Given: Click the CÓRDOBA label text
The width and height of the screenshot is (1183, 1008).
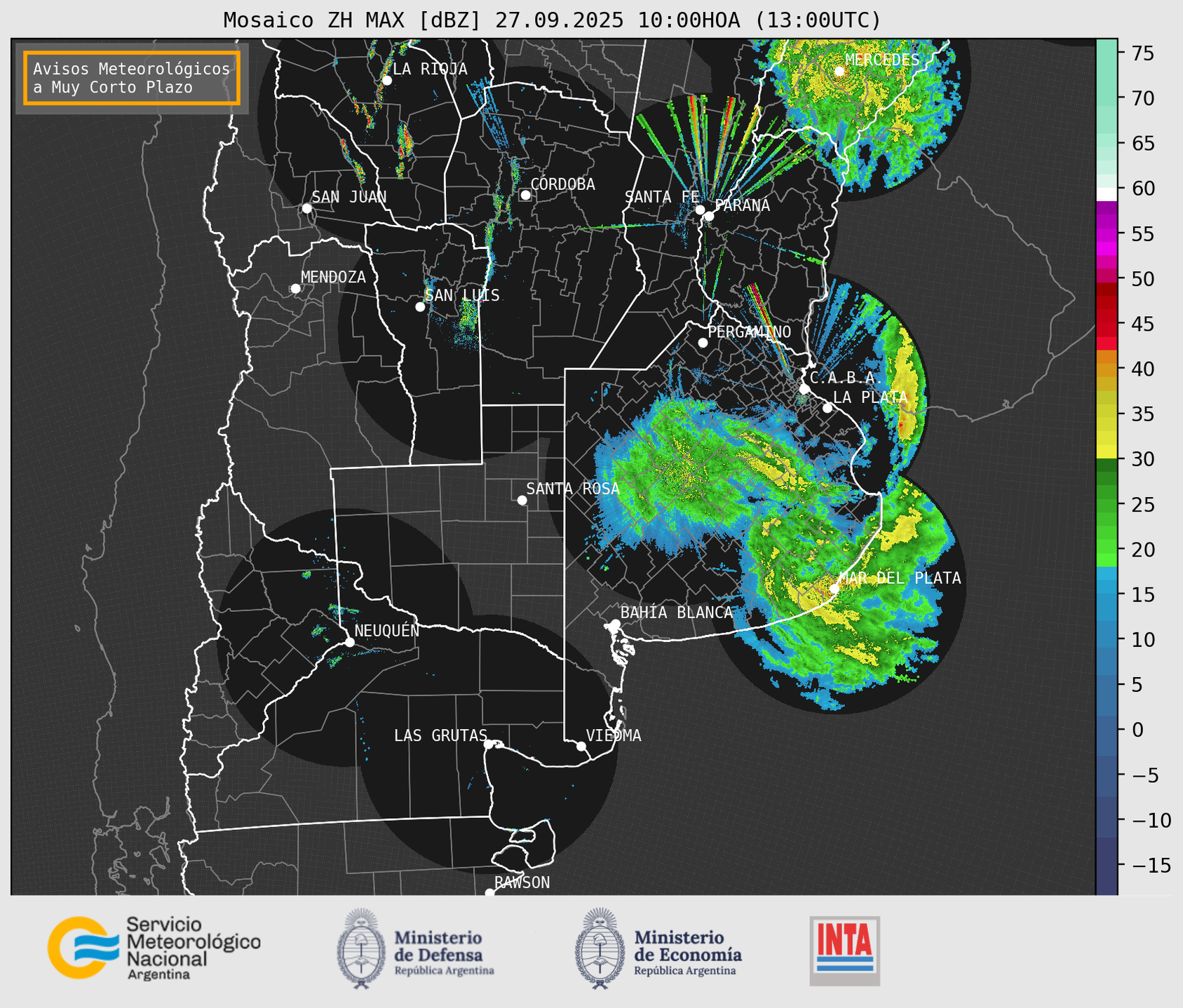Looking at the screenshot, I should coord(562,184).
